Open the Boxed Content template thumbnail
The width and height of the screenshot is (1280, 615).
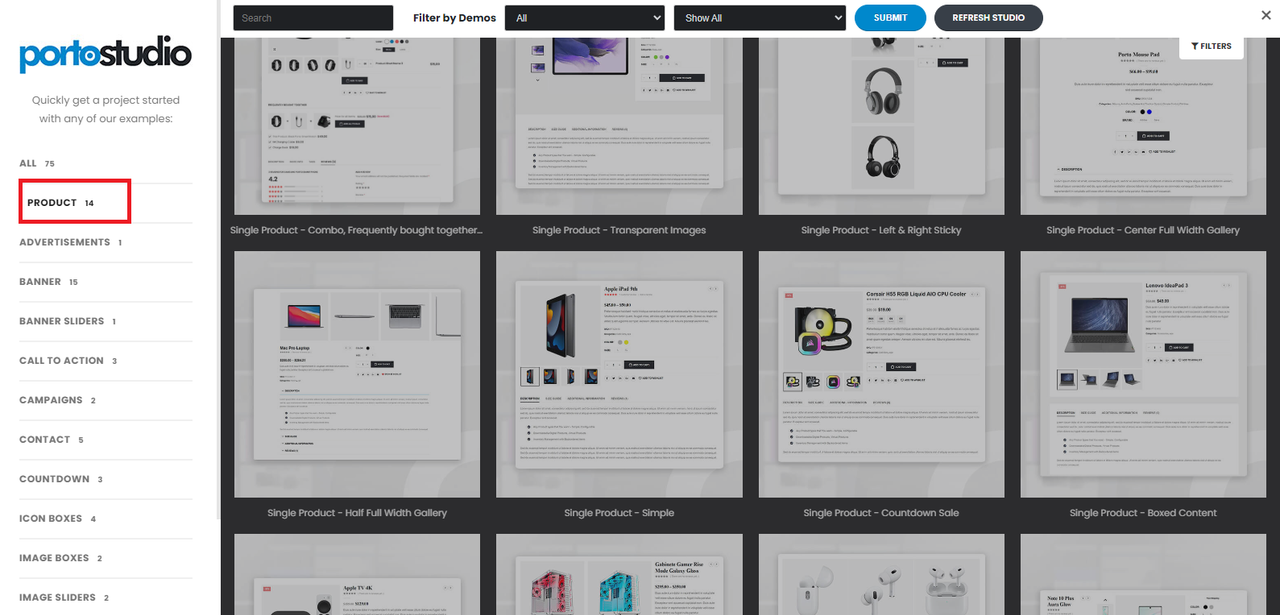point(1143,374)
